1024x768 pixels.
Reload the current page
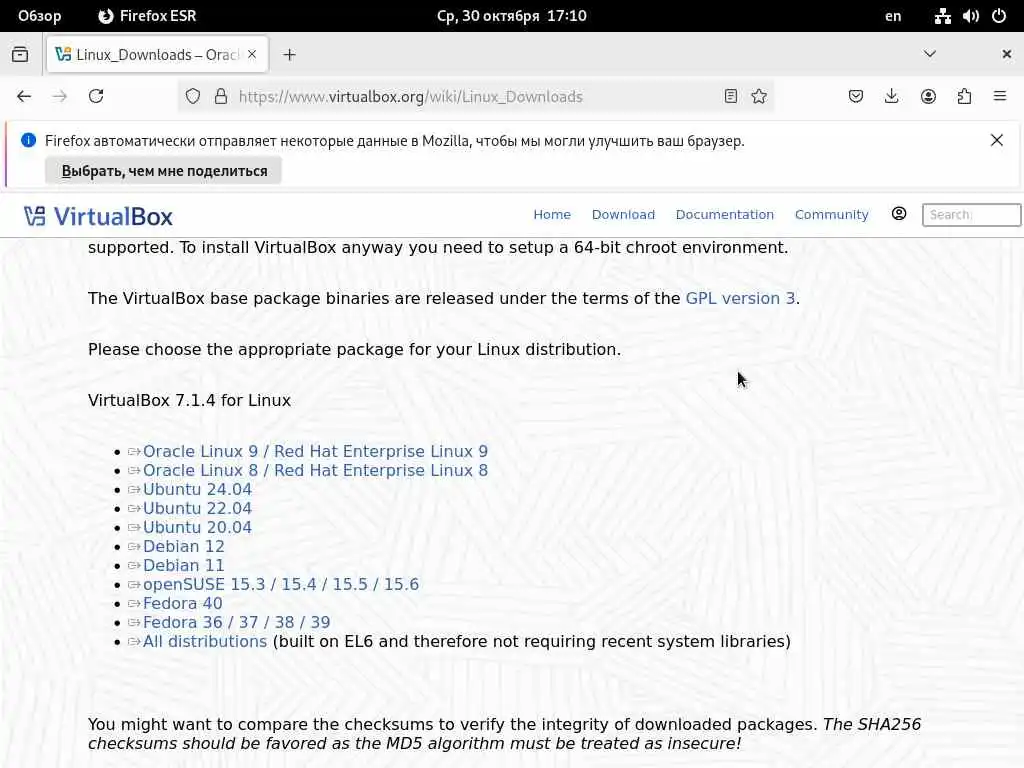coord(96,97)
